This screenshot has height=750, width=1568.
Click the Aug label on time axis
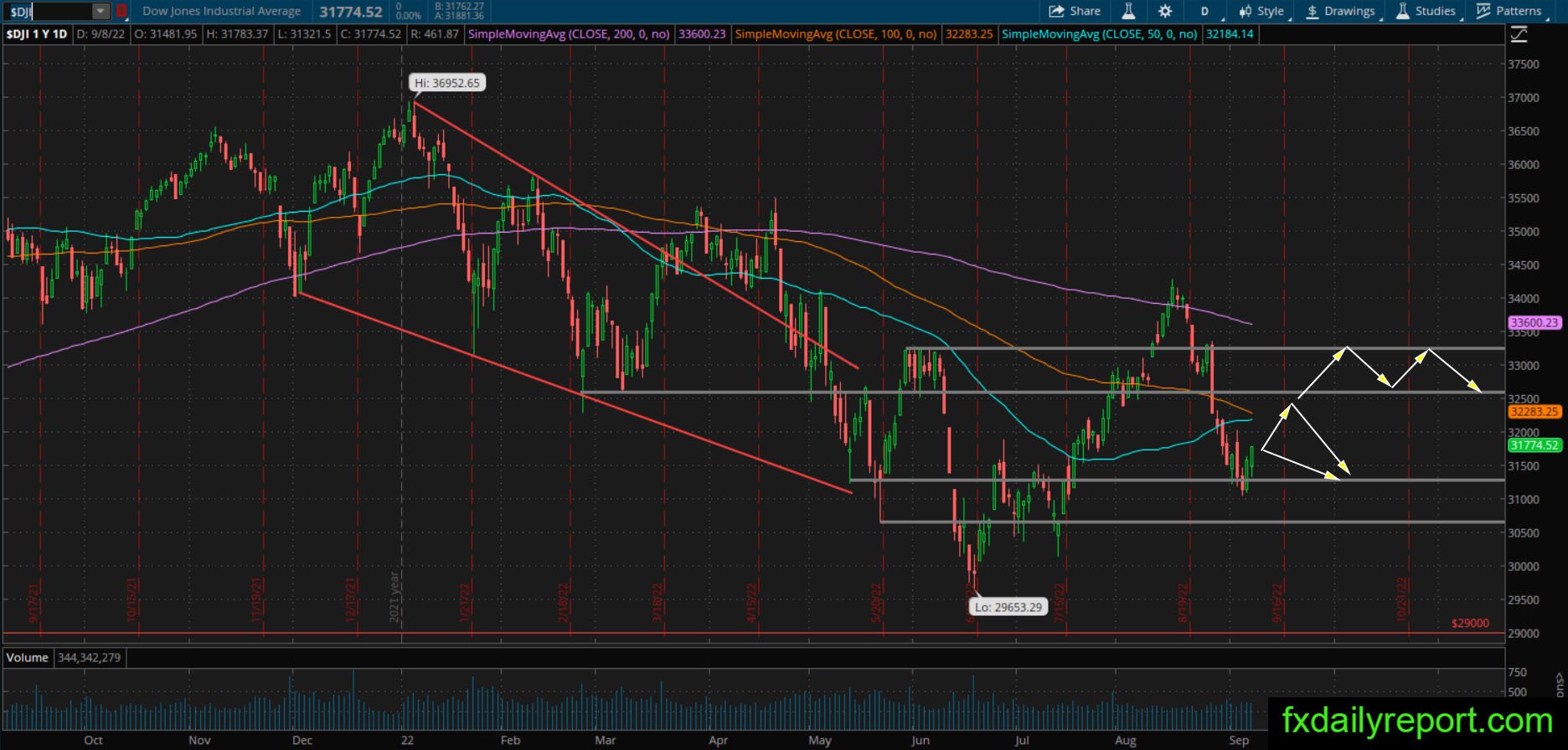[1126, 740]
